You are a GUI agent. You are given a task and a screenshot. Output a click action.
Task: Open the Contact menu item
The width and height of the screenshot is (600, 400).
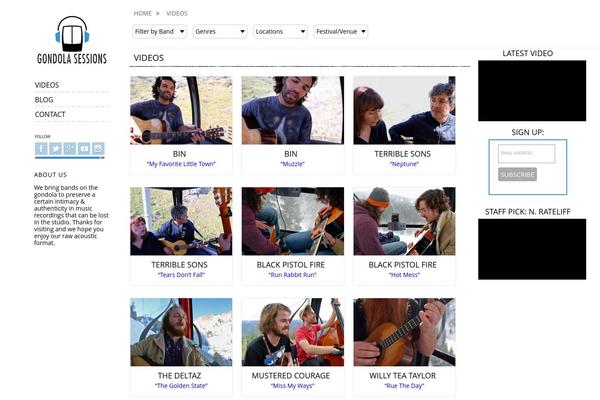[x=50, y=114]
